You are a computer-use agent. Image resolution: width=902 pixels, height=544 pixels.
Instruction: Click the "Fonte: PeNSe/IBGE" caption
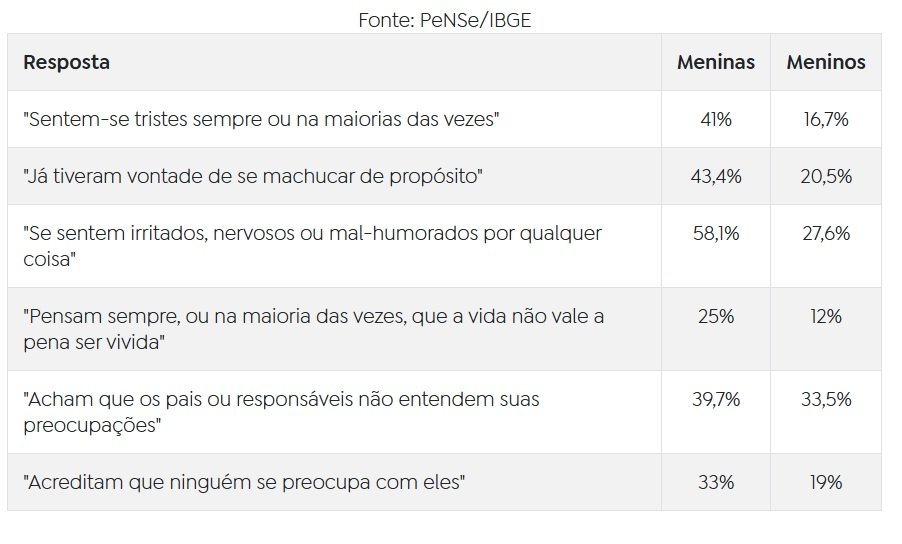(x=444, y=19)
